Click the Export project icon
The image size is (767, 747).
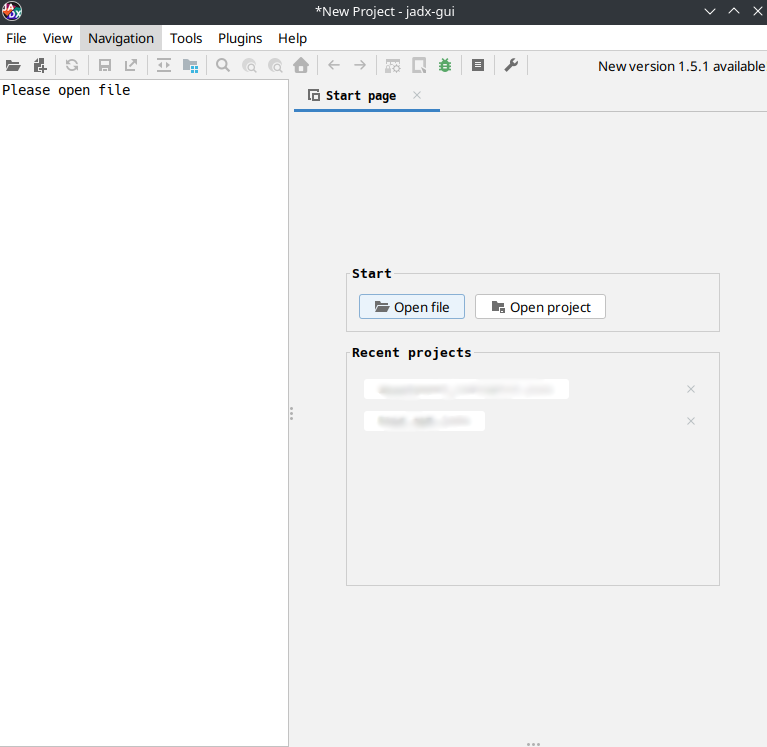(x=131, y=66)
